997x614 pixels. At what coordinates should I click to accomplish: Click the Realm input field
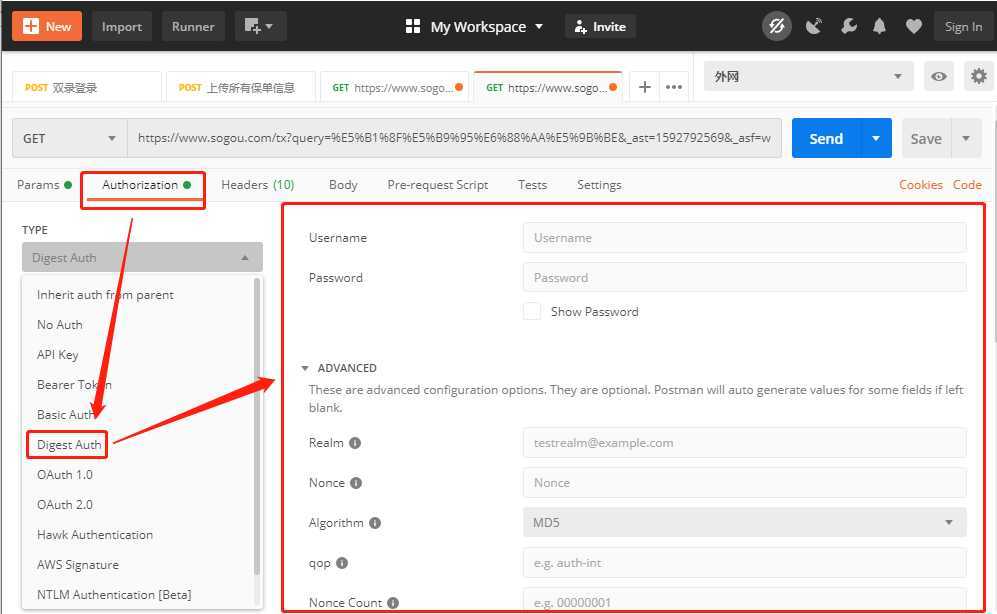[x=745, y=443]
